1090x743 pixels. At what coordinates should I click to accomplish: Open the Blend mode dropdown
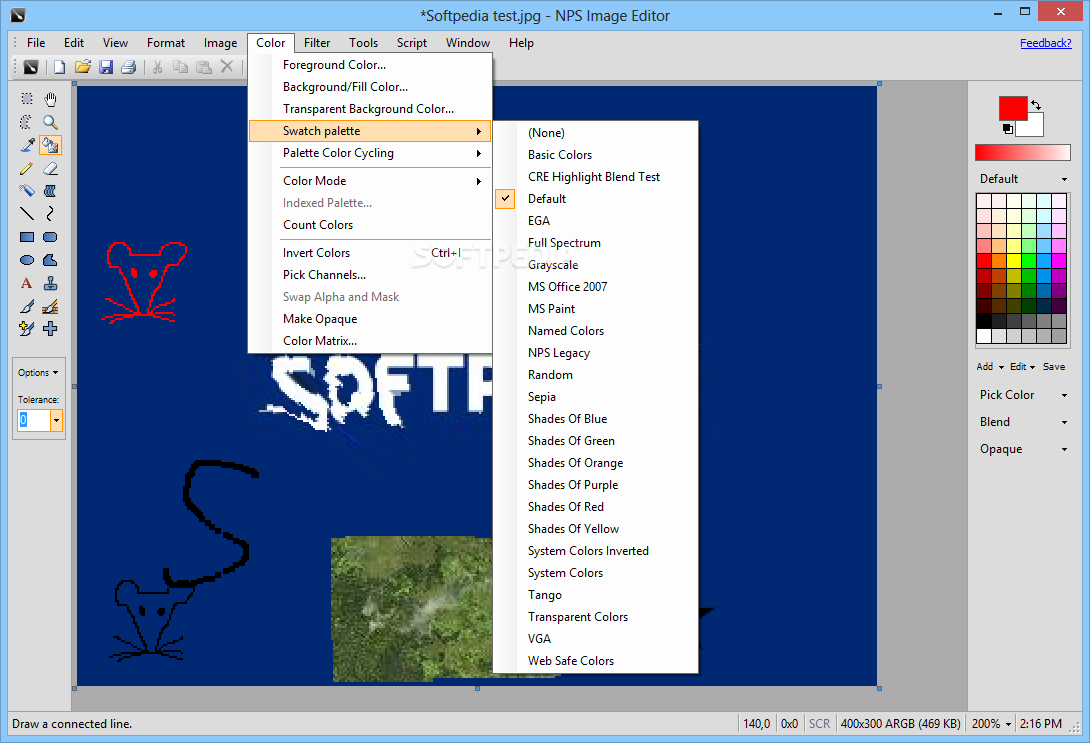1023,422
